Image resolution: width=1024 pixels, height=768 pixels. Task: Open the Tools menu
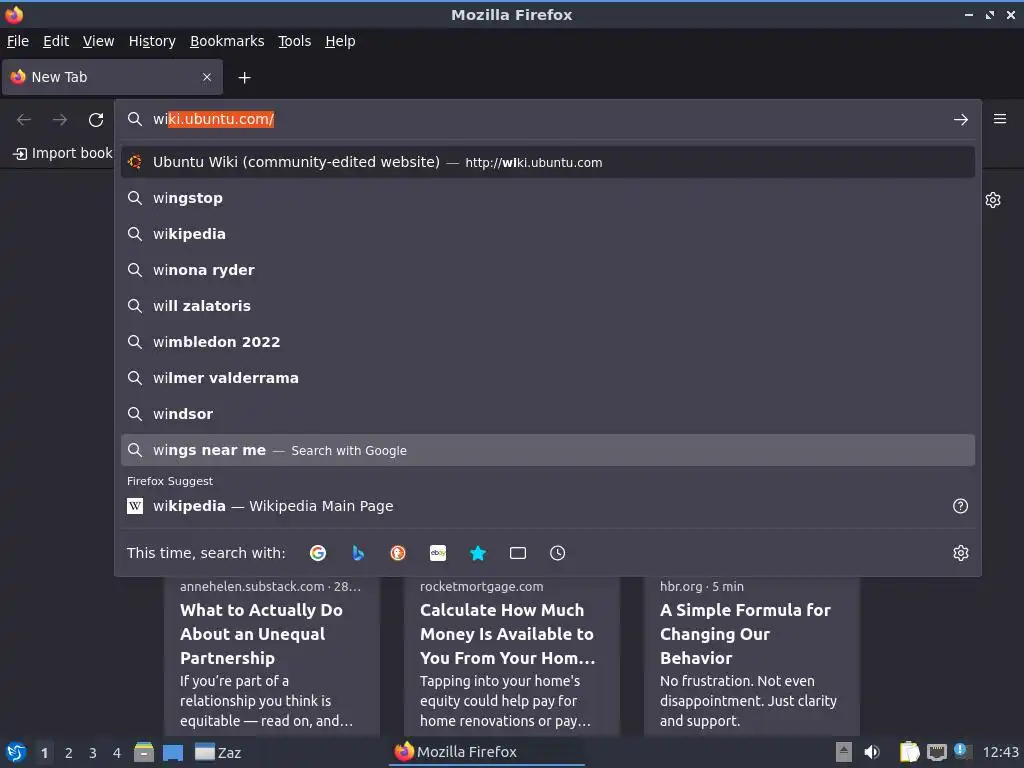295,41
